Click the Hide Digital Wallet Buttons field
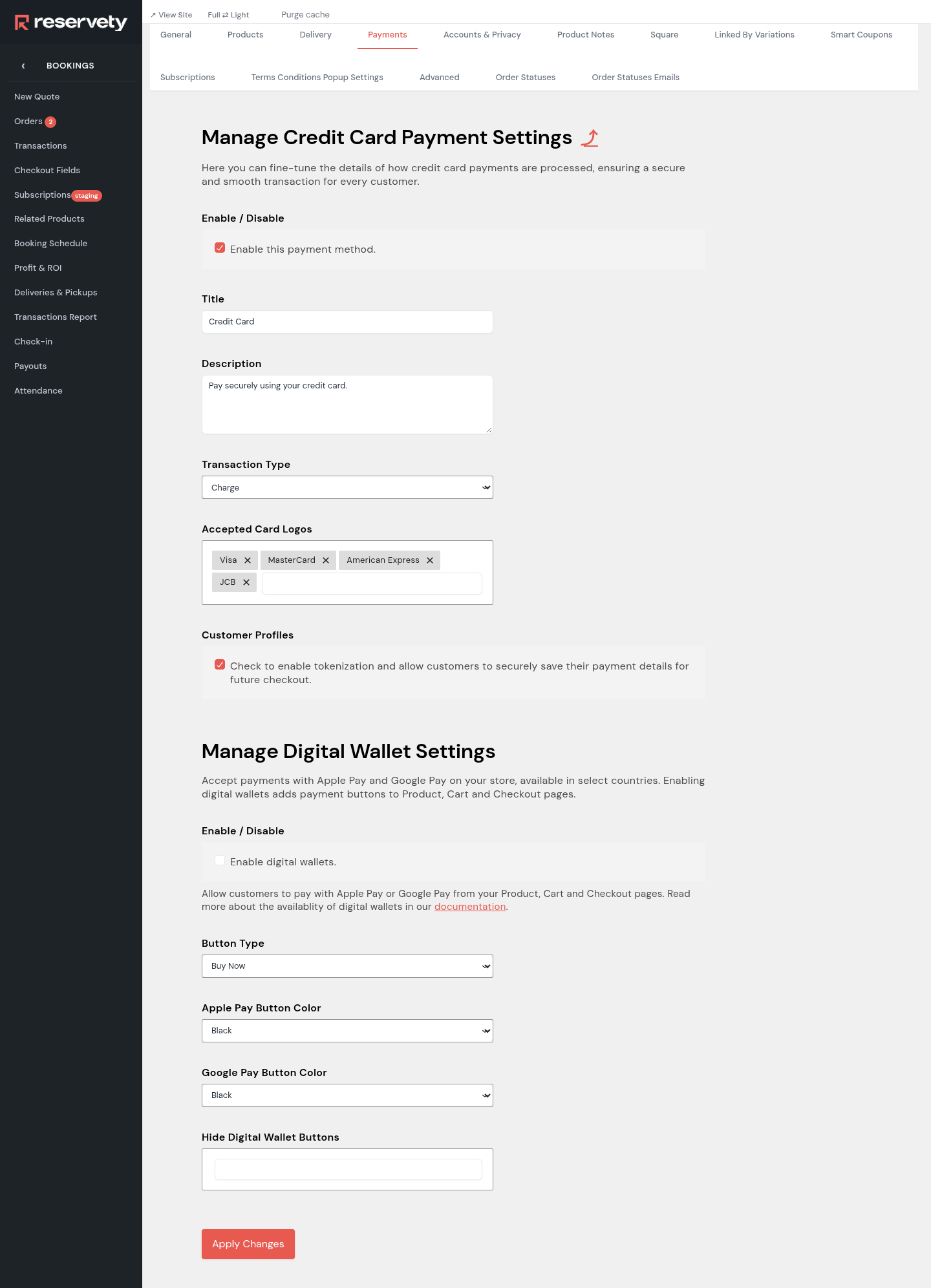 347,1169
